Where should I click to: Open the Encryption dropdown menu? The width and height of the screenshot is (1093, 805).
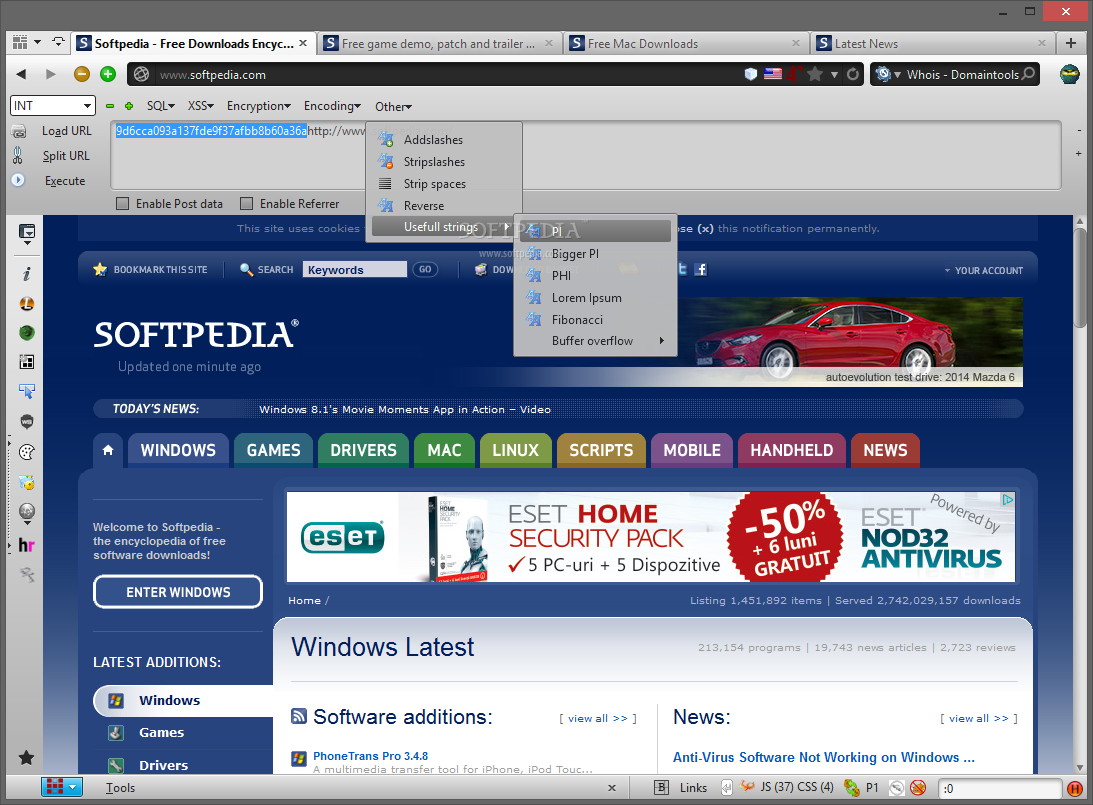pyautogui.click(x=259, y=106)
